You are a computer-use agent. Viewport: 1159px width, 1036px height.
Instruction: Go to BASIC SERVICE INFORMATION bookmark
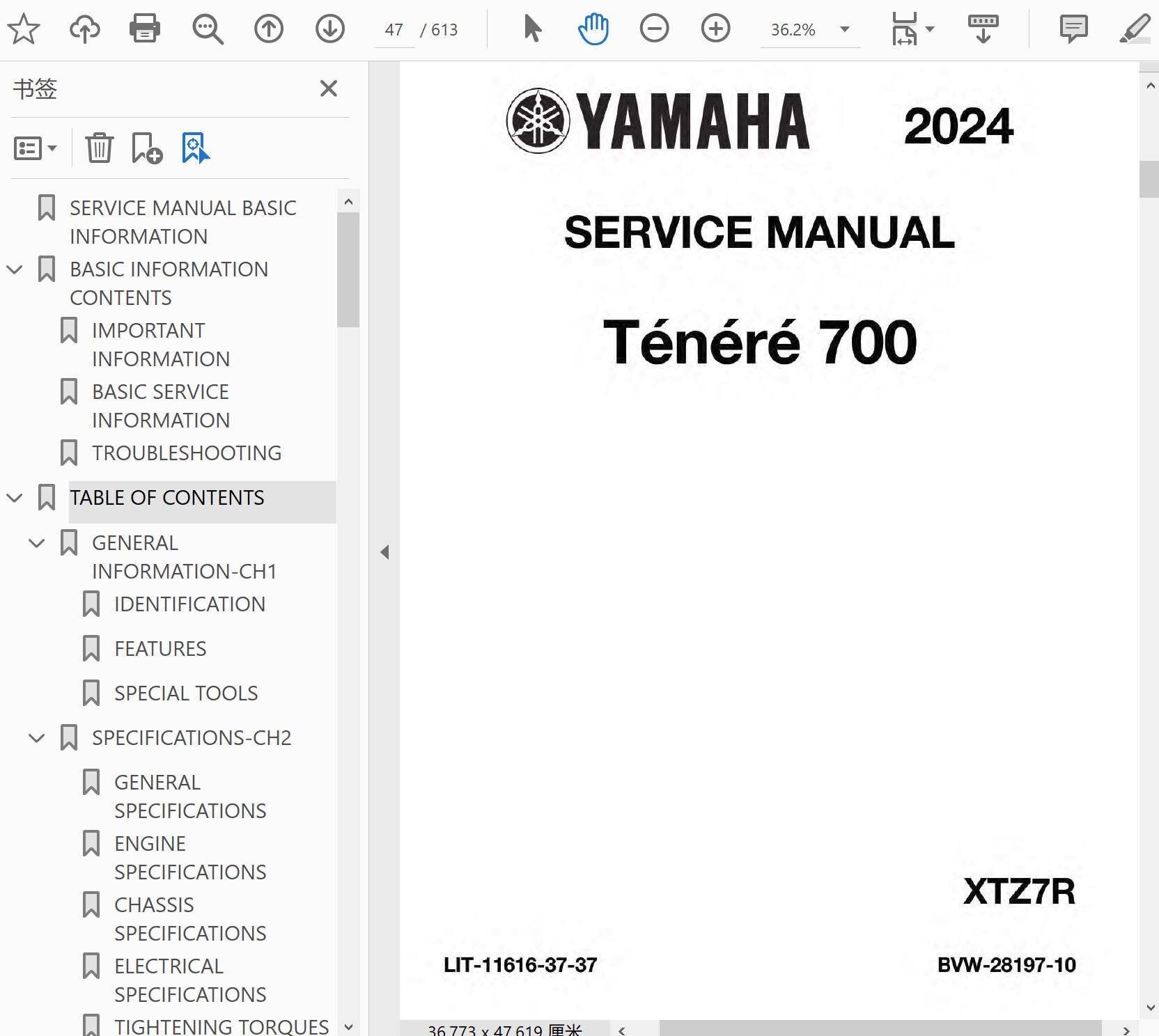tap(161, 406)
